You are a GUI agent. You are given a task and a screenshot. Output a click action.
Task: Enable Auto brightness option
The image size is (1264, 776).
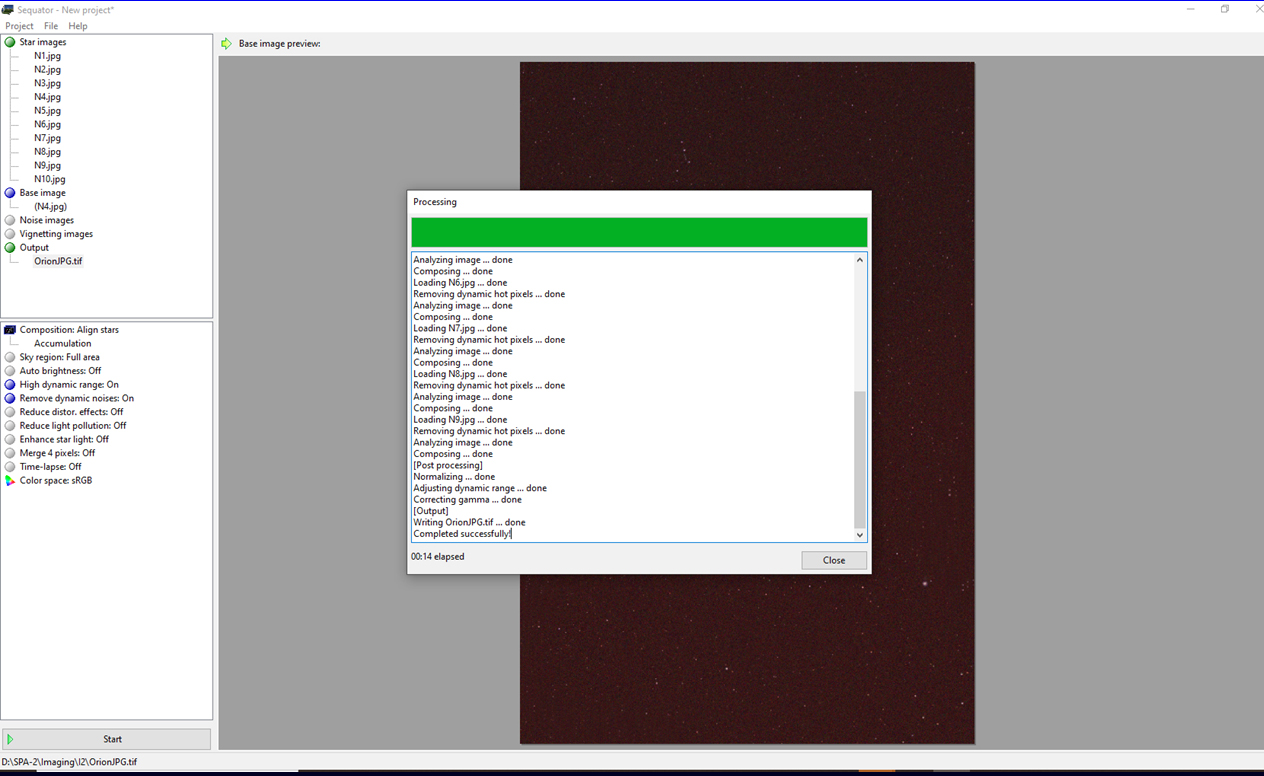point(60,371)
